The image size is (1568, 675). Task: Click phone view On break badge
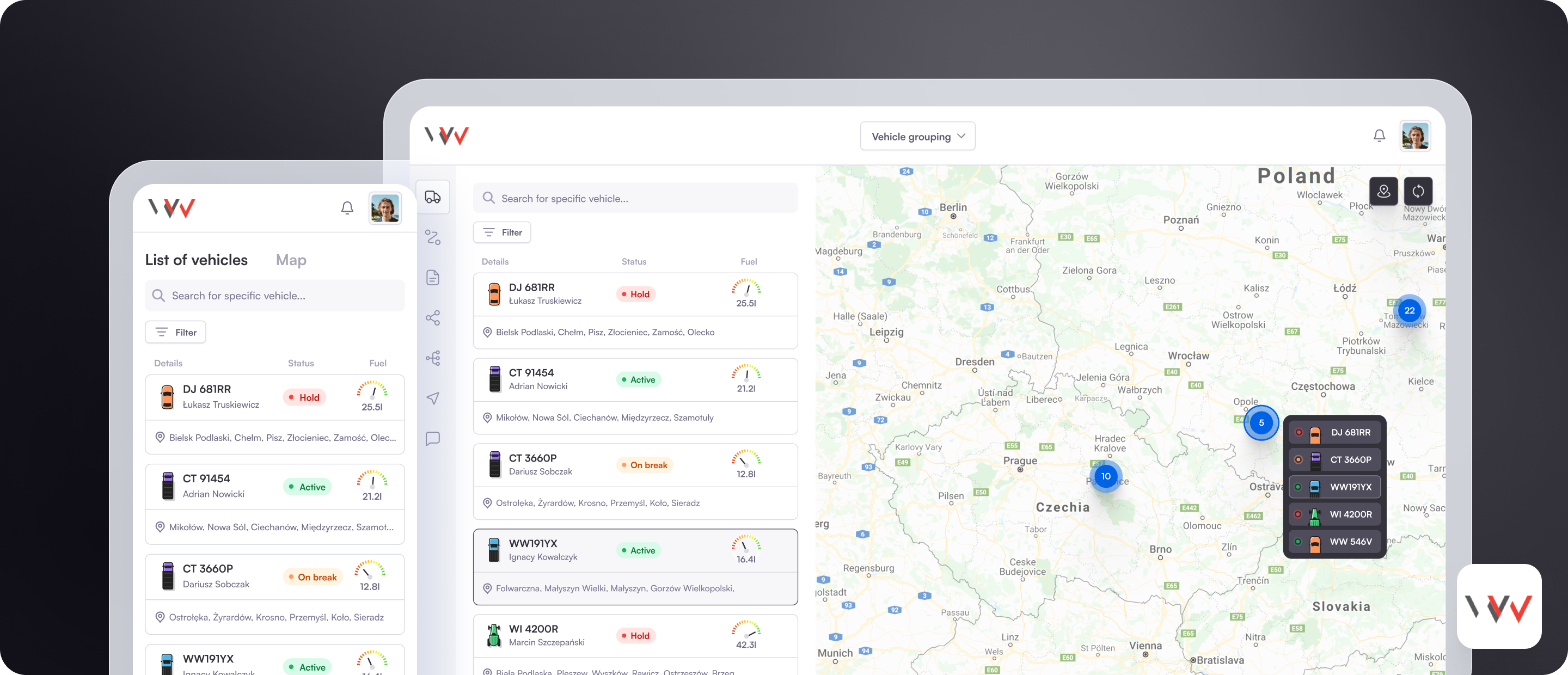pyautogui.click(x=314, y=577)
